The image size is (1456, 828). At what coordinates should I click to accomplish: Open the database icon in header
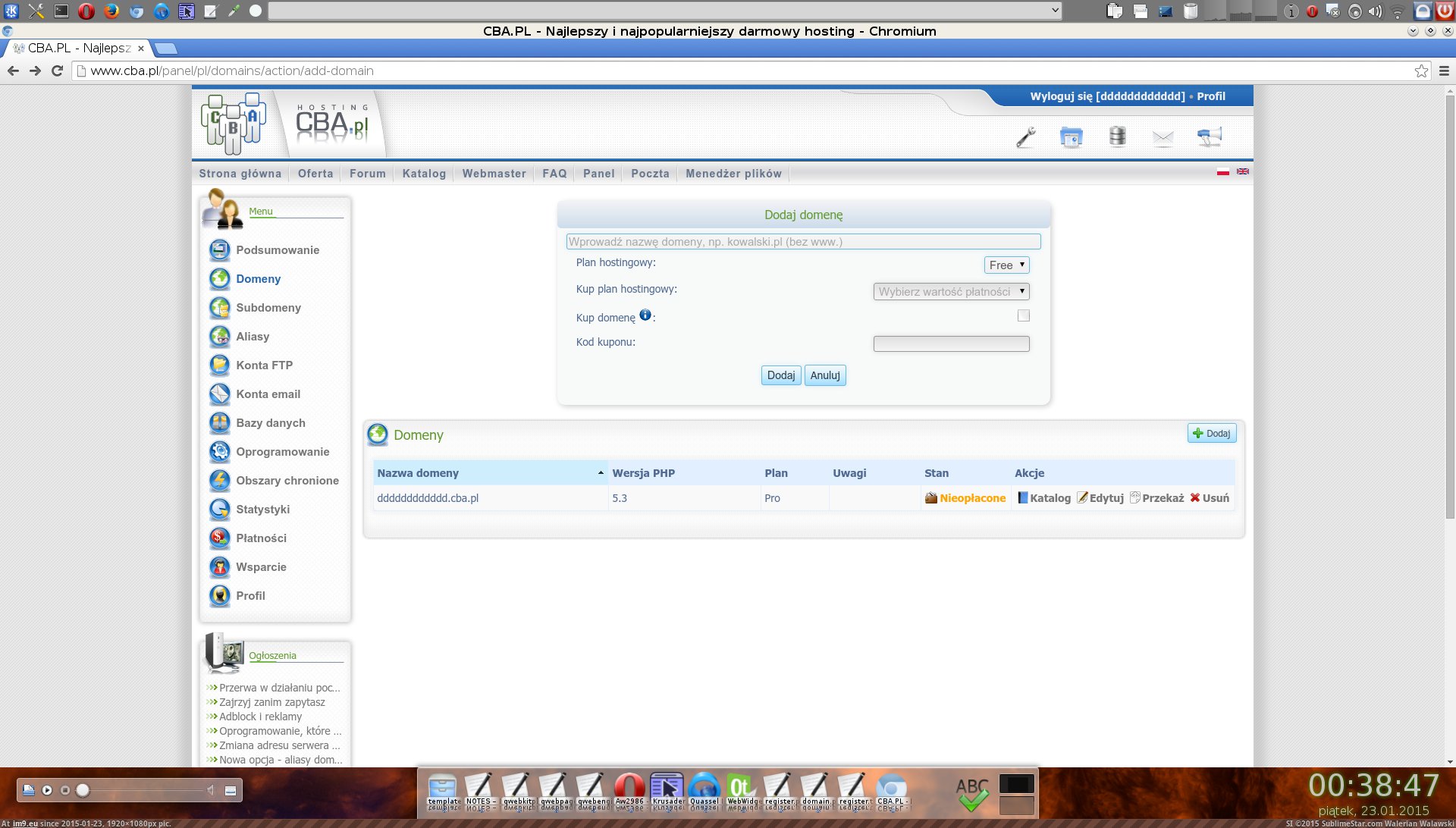pyautogui.click(x=1117, y=136)
